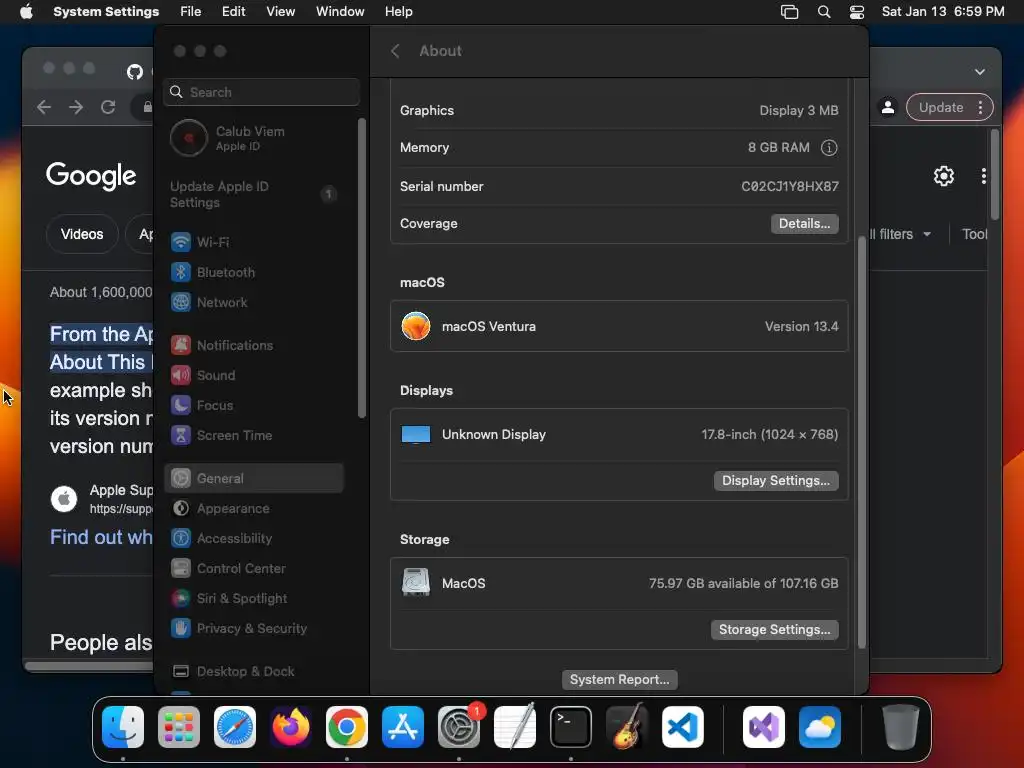Launch Firefox from the Dock
Viewport: 1024px width, 768px height.
click(291, 727)
